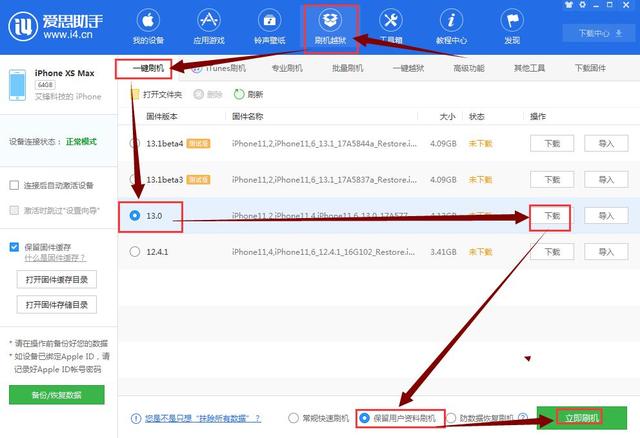Click 未下载 status in the 13.1beta3 row
This screenshot has width=640, height=438.
point(480,180)
